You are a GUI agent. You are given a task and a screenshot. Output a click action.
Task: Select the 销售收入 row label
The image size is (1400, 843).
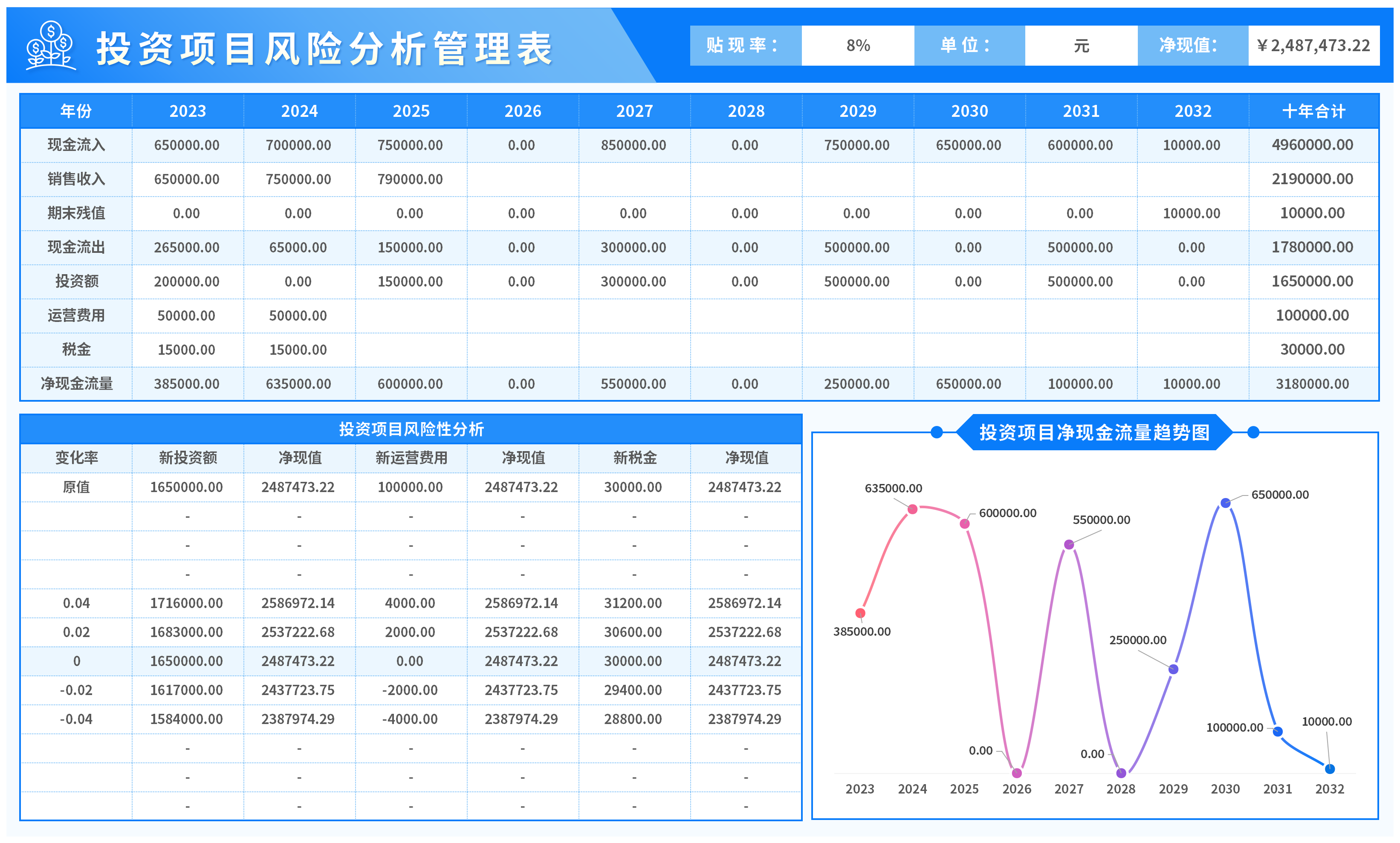[x=76, y=179]
